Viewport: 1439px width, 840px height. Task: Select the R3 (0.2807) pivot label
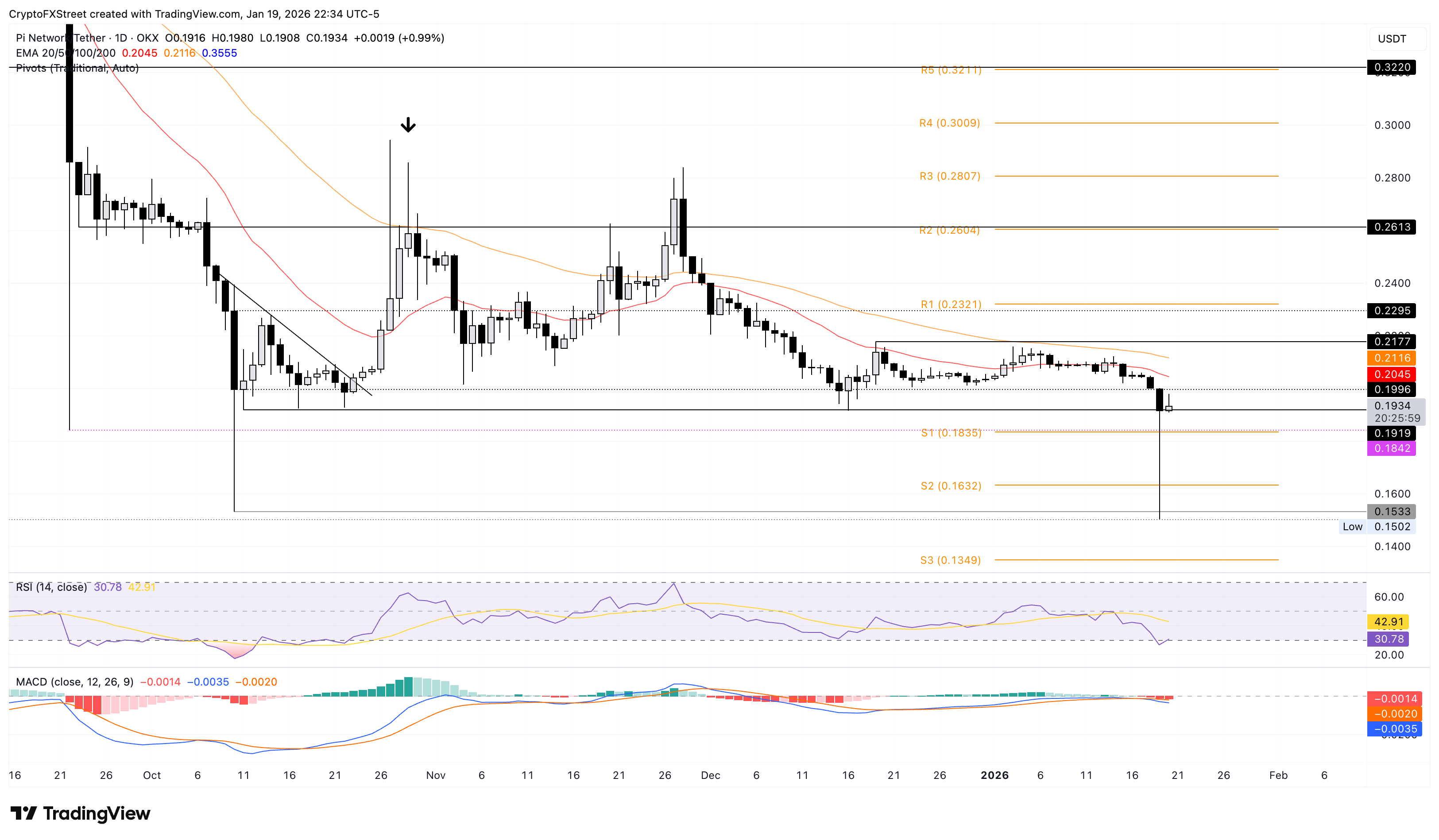click(950, 176)
